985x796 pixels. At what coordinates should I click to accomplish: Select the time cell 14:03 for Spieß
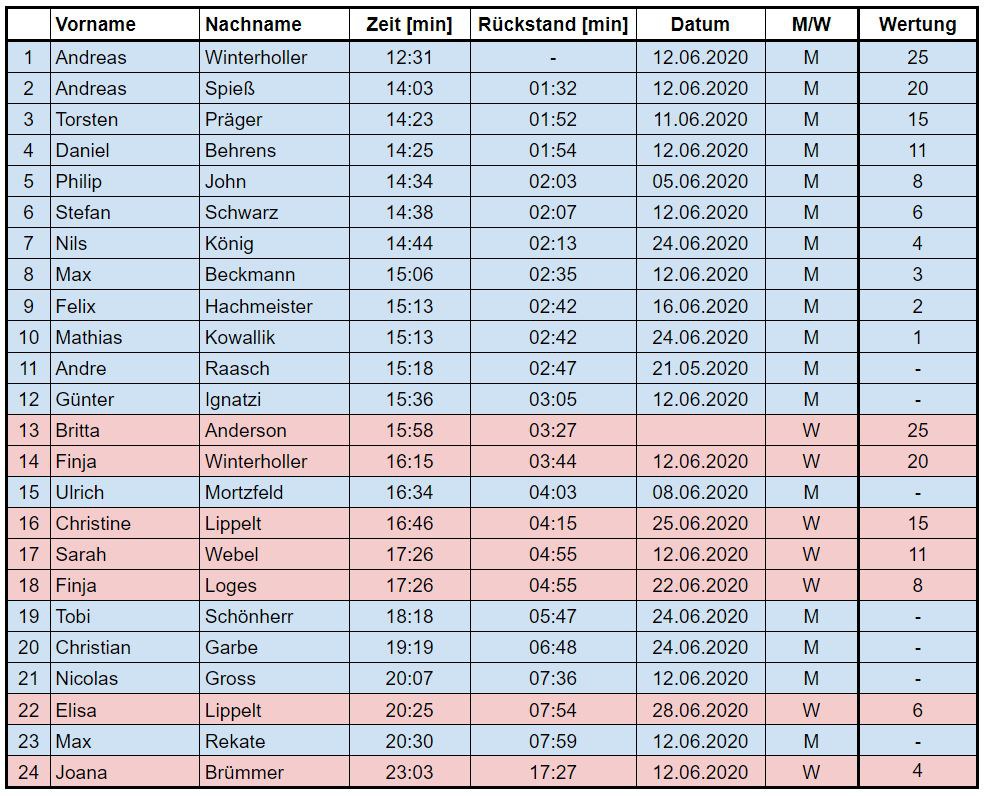click(410, 89)
